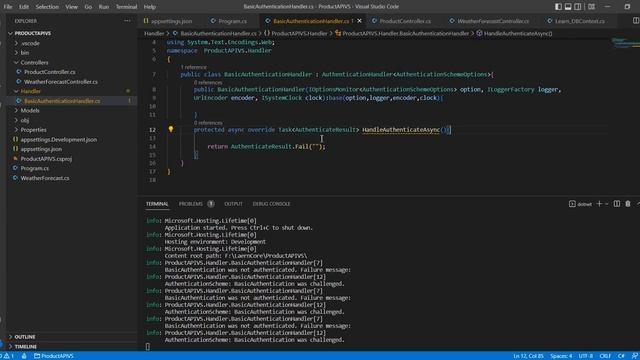Add a new terminal with the plus icon
Screen dimensions: 640x360
tap(599, 204)
